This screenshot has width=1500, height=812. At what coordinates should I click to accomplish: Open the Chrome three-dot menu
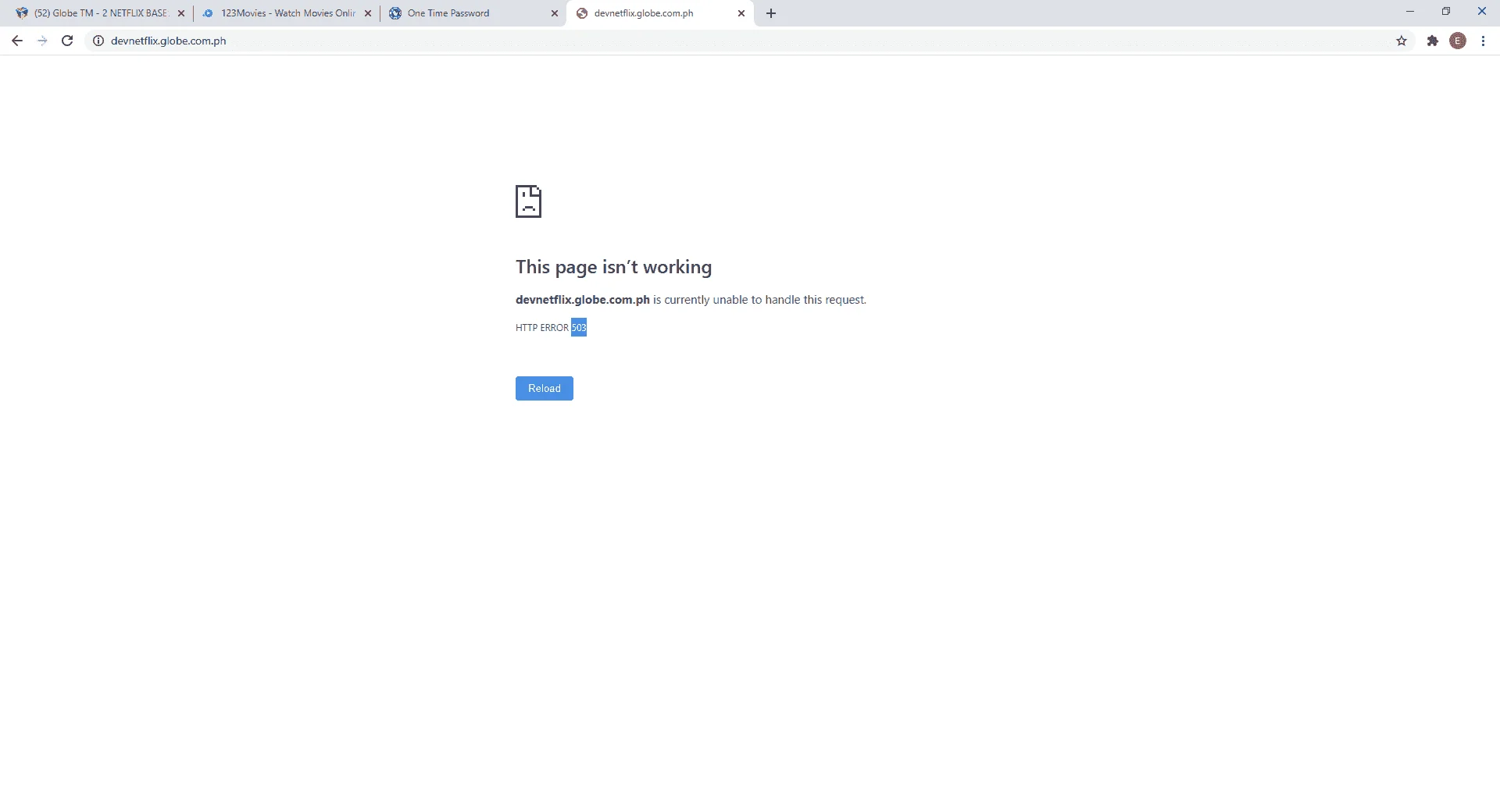pos(1483,41)
